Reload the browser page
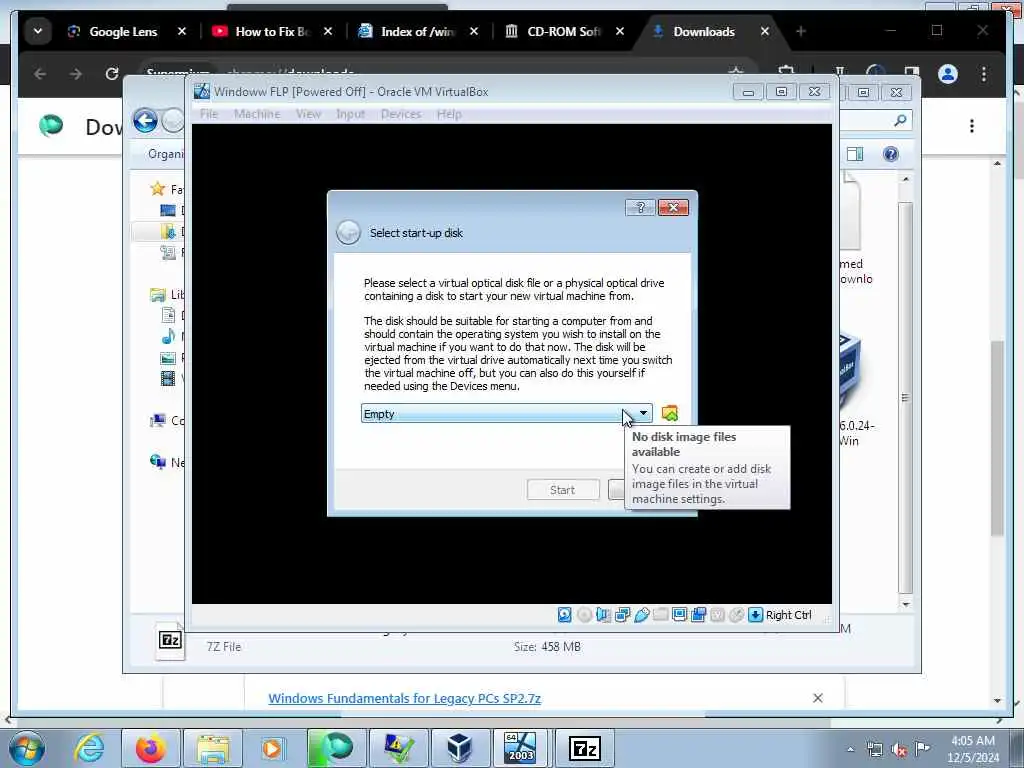 112,74
